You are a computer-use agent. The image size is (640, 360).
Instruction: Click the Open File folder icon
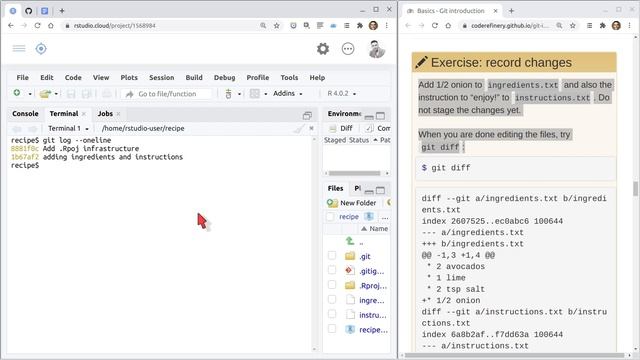[45, 93]
